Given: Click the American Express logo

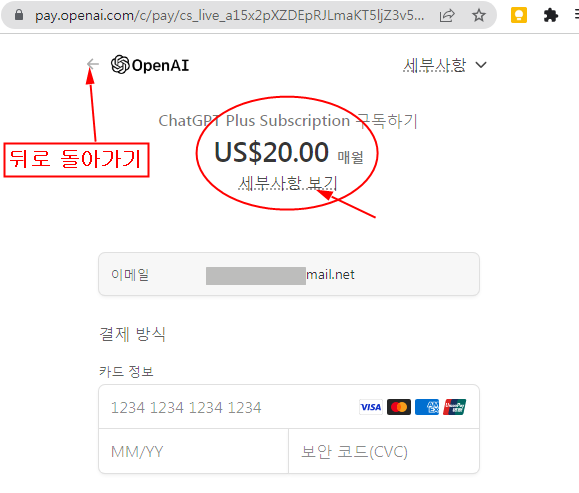Looking at the screenshot, I should [x=427, y=407].
